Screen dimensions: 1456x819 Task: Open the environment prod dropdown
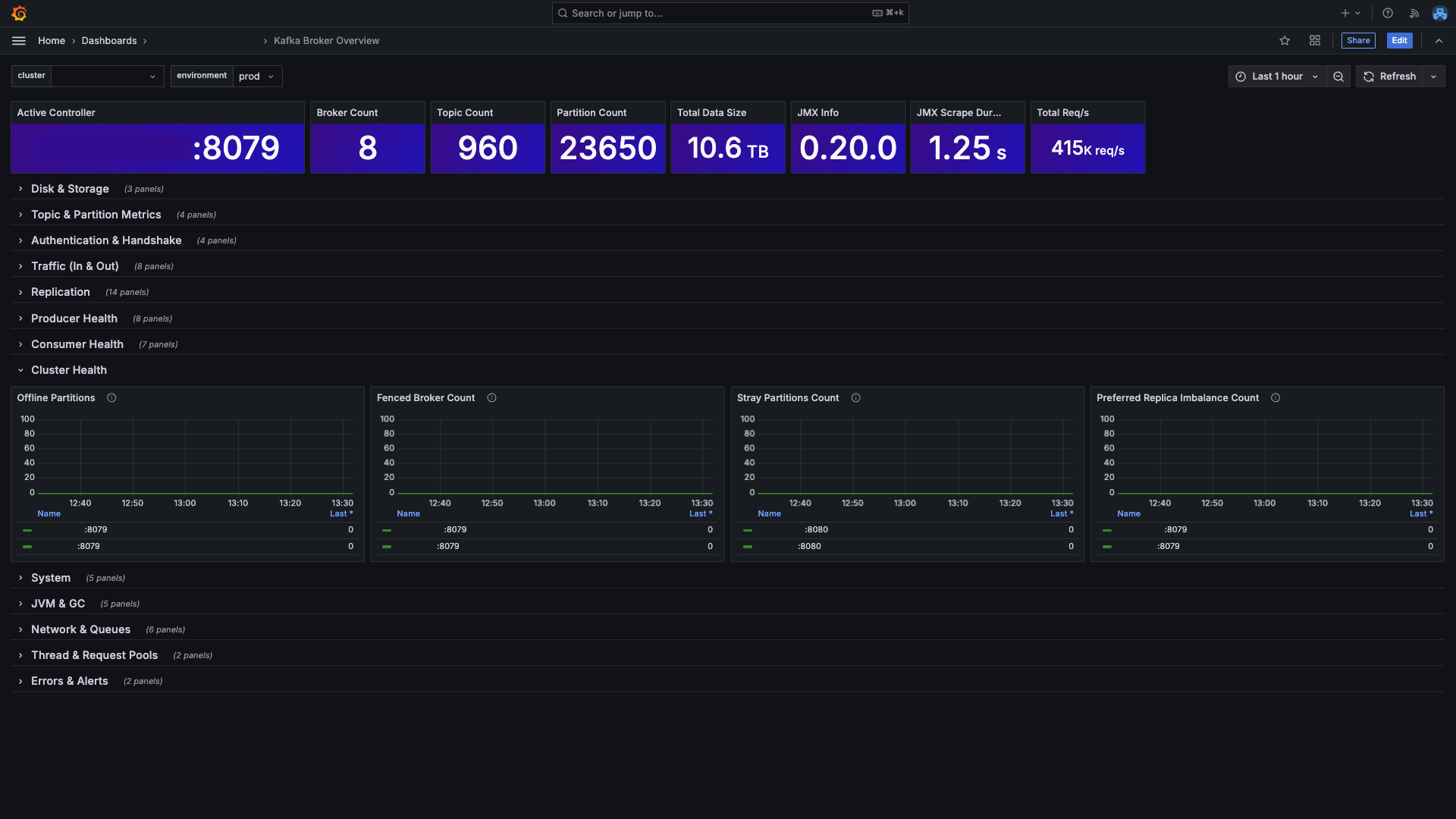click(257, 77)
